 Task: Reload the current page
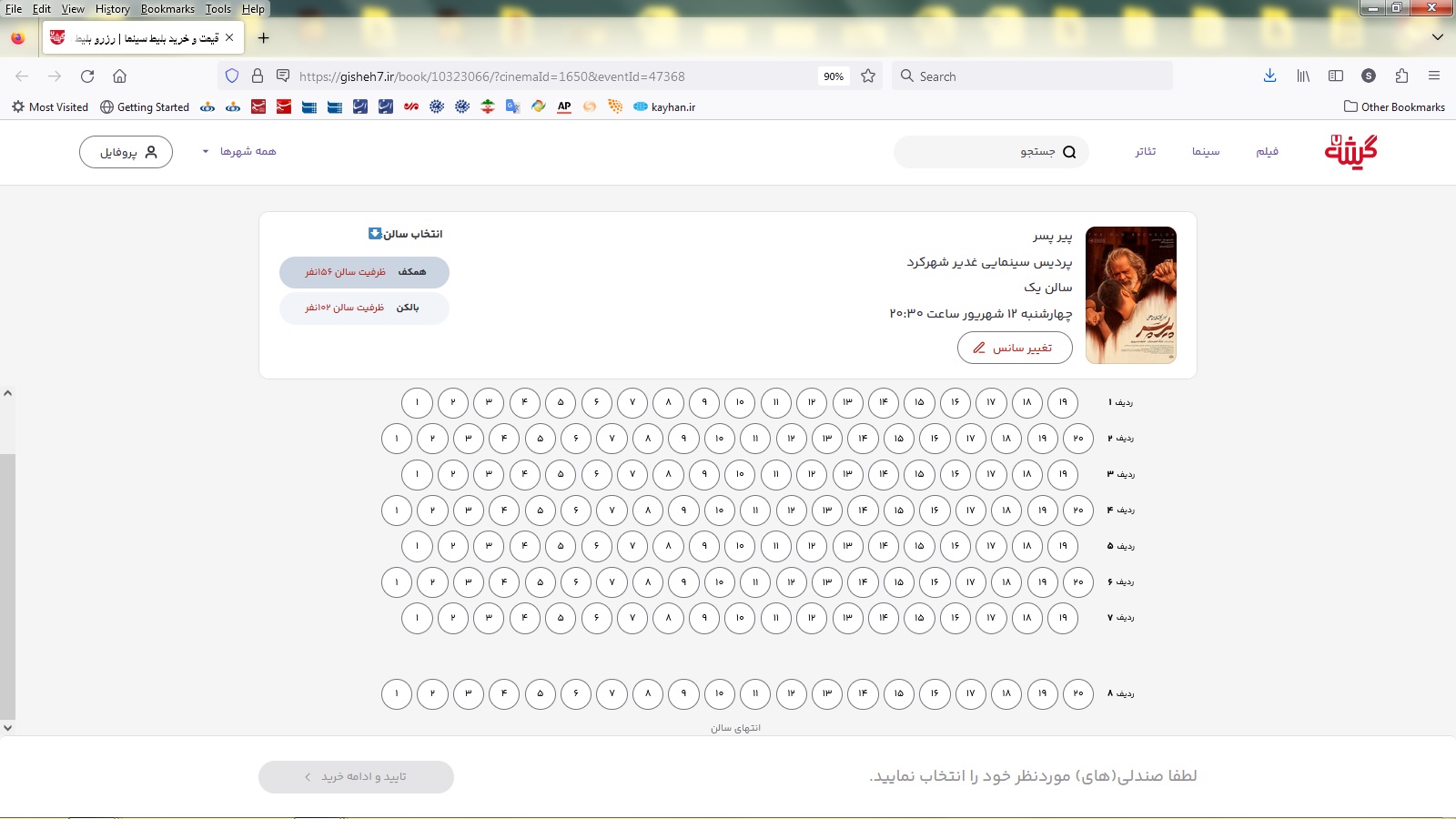click(87, 76)
